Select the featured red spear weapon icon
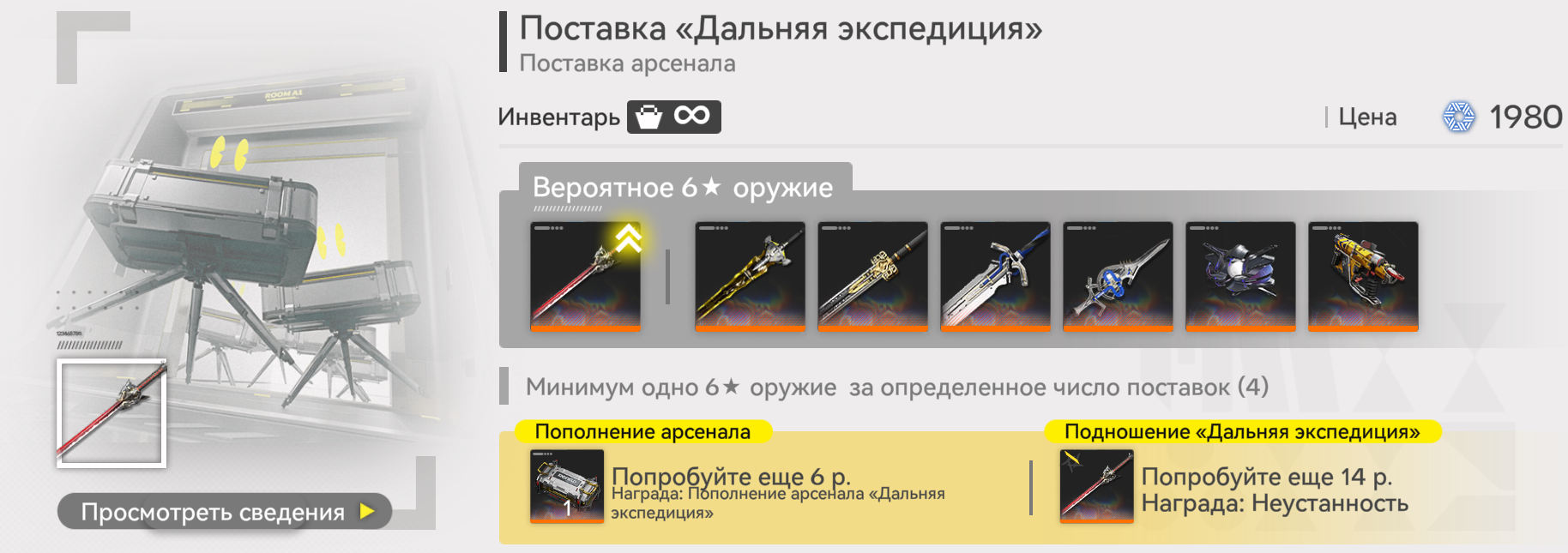The height and width of the screenshot is (553, 1568). coord(585,276)
